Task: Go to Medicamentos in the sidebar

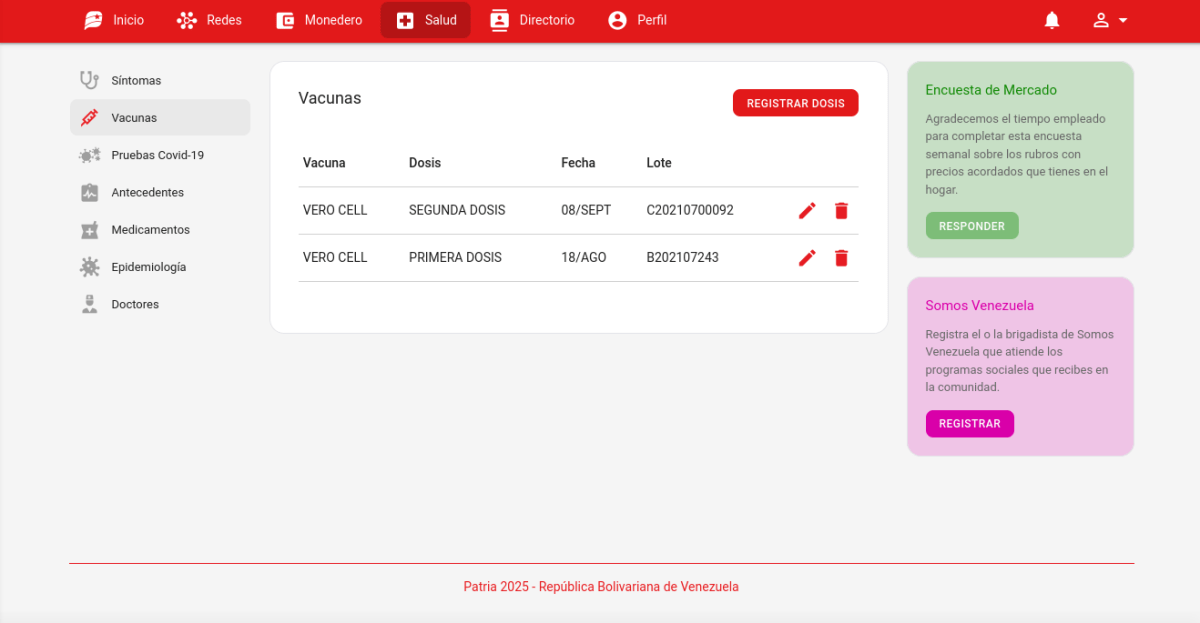Action: (x=150, y=230)
